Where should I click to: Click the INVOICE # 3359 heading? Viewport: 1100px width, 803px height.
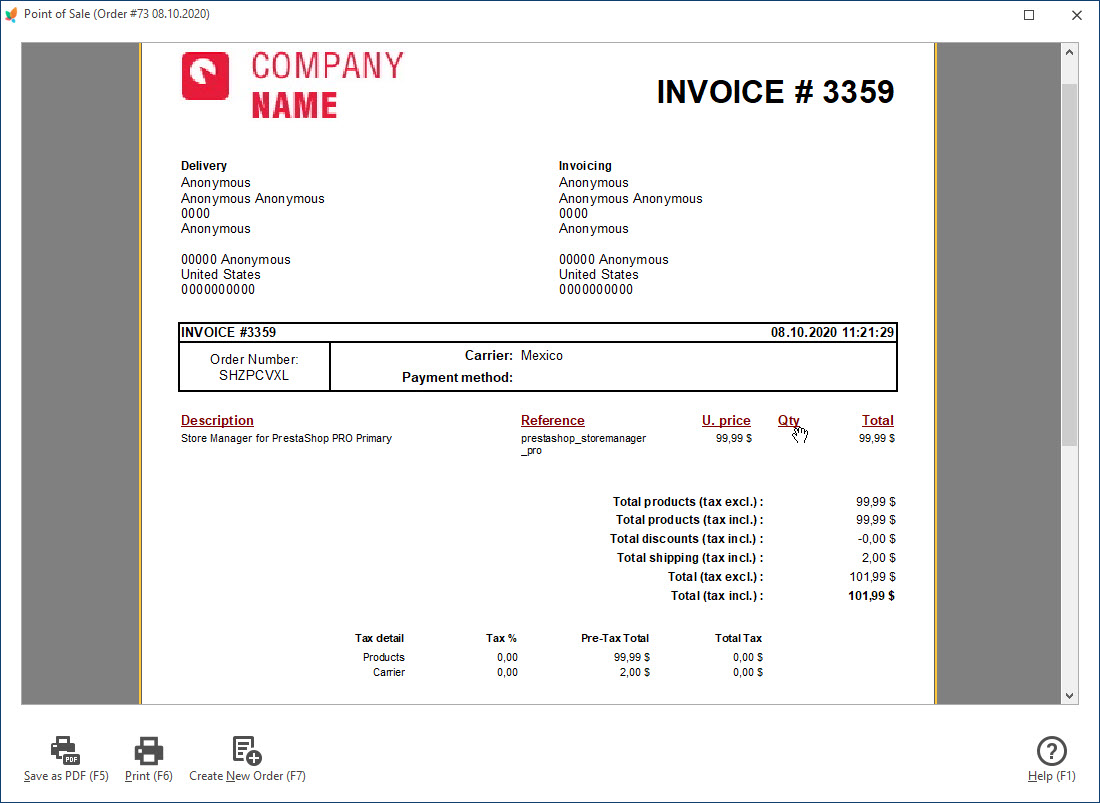[775, 92]
